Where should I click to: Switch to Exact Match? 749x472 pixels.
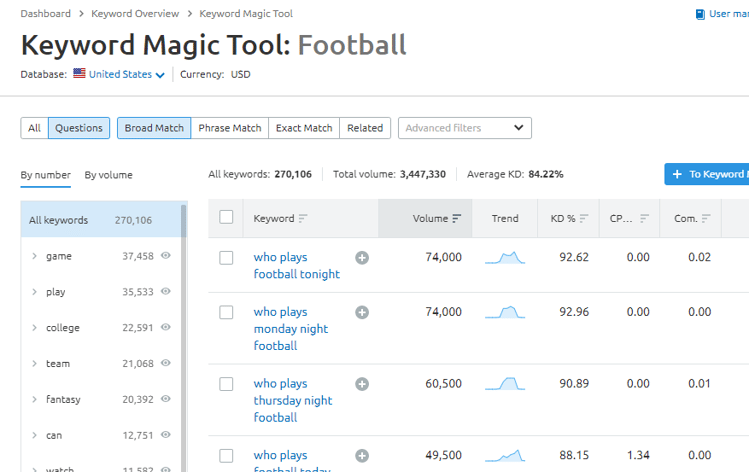tap(304, 128)
